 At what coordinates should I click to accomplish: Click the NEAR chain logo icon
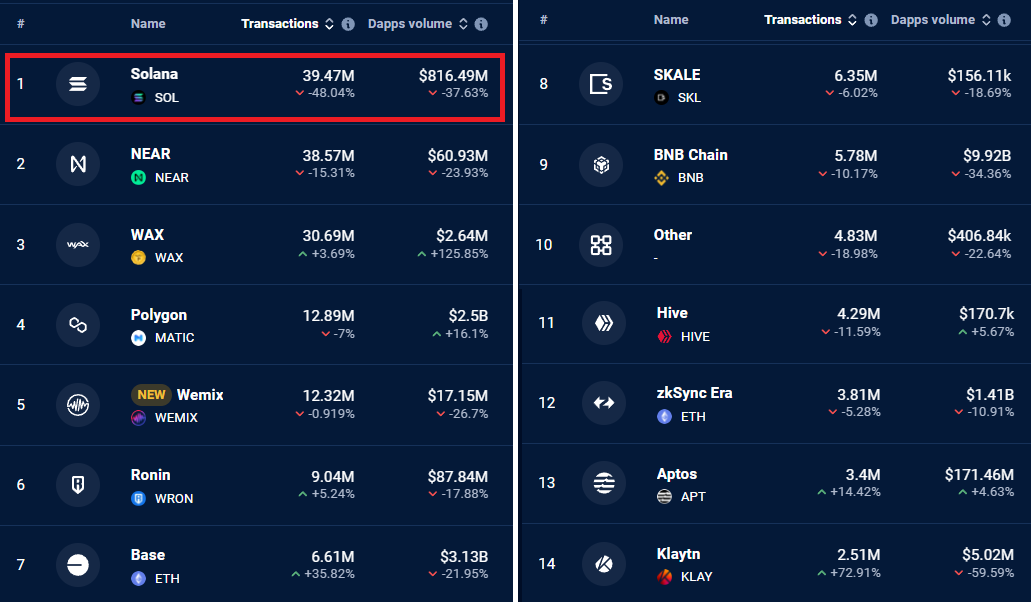coord(78,165)
